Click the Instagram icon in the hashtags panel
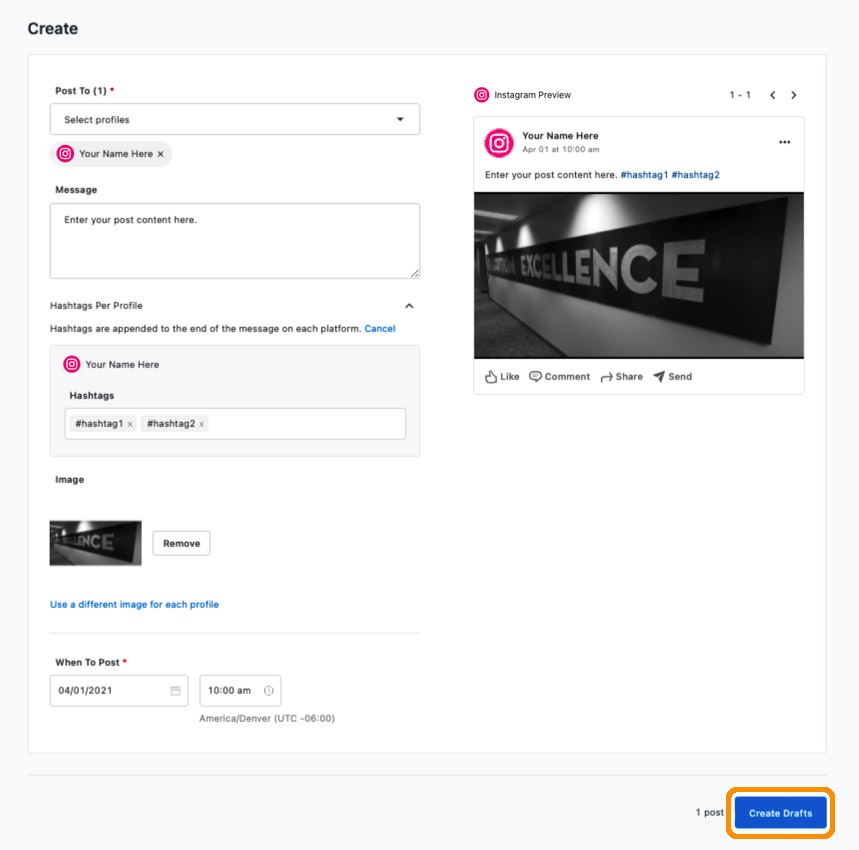 [x=72, y=364]
